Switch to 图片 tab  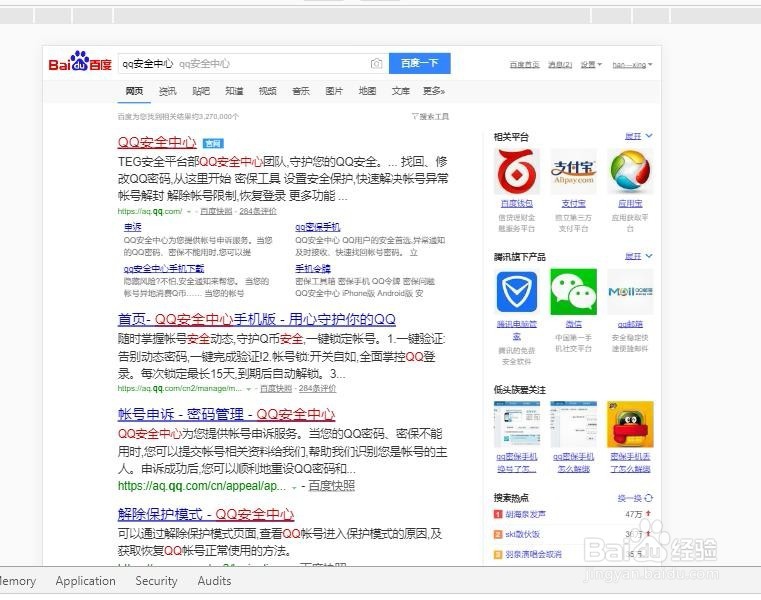coord(334,91)
